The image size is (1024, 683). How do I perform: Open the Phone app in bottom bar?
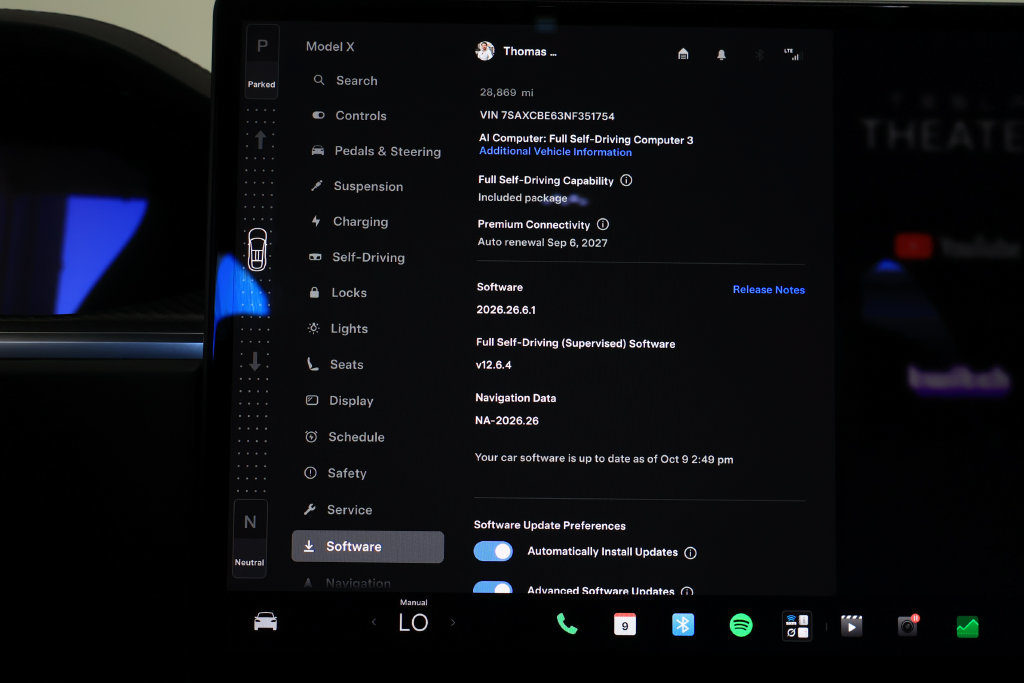click(567, 624)
